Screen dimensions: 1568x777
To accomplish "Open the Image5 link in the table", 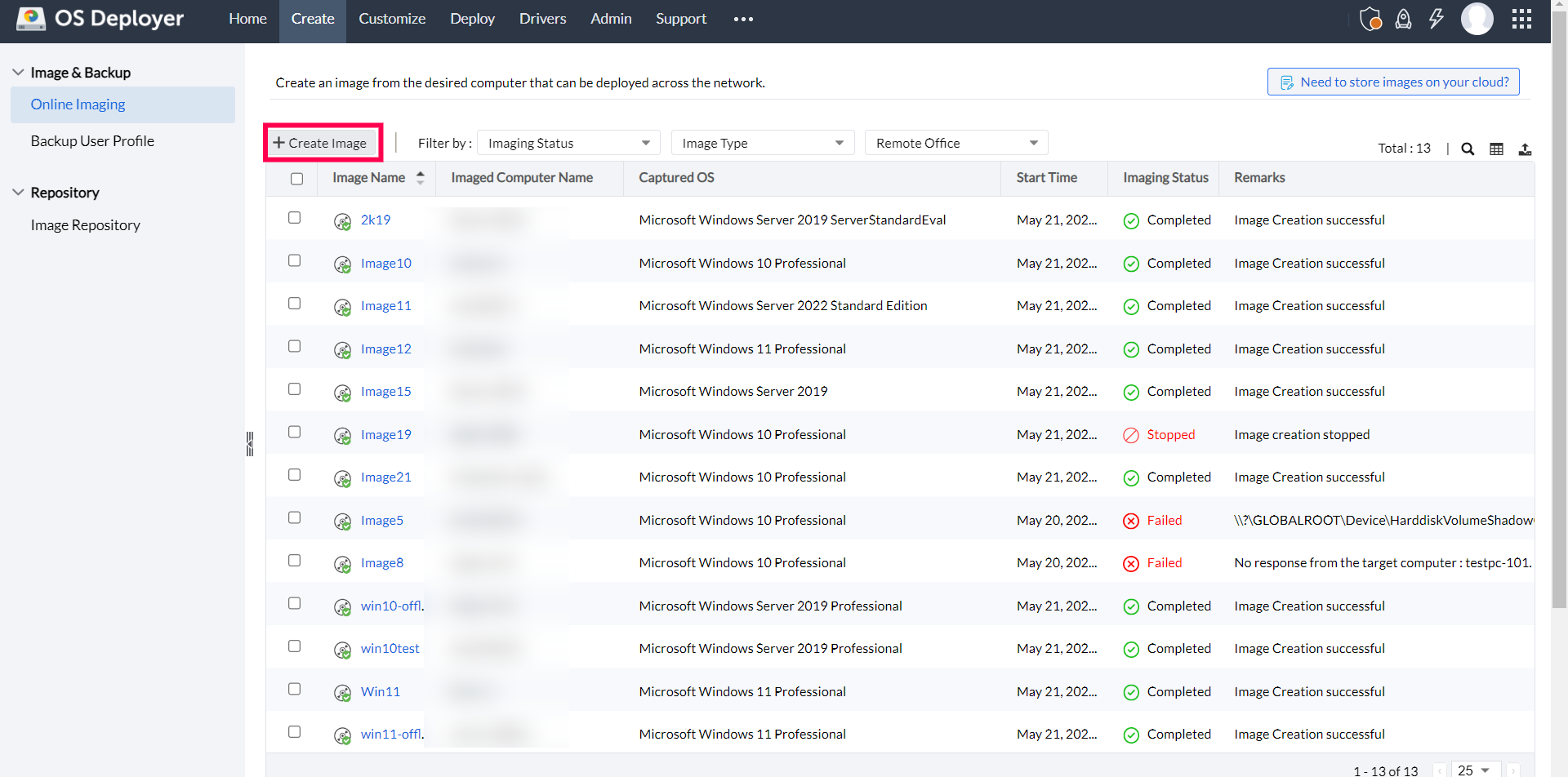I will pyautogui.click(x=381, y=520).
